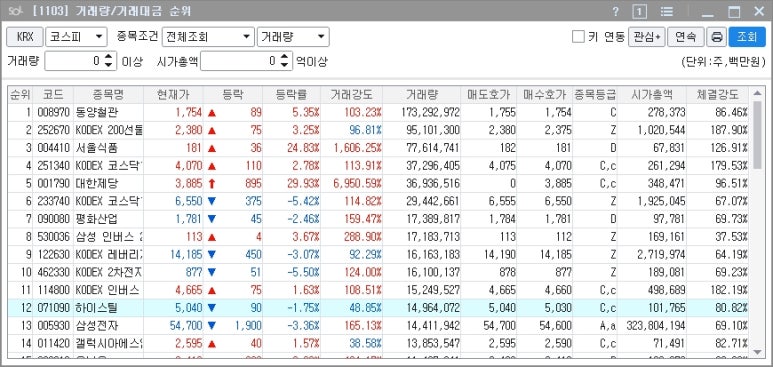Sort by the 거래강도 column header
The width and height of the screenshot is (773, 367).
tap(351, 95)
